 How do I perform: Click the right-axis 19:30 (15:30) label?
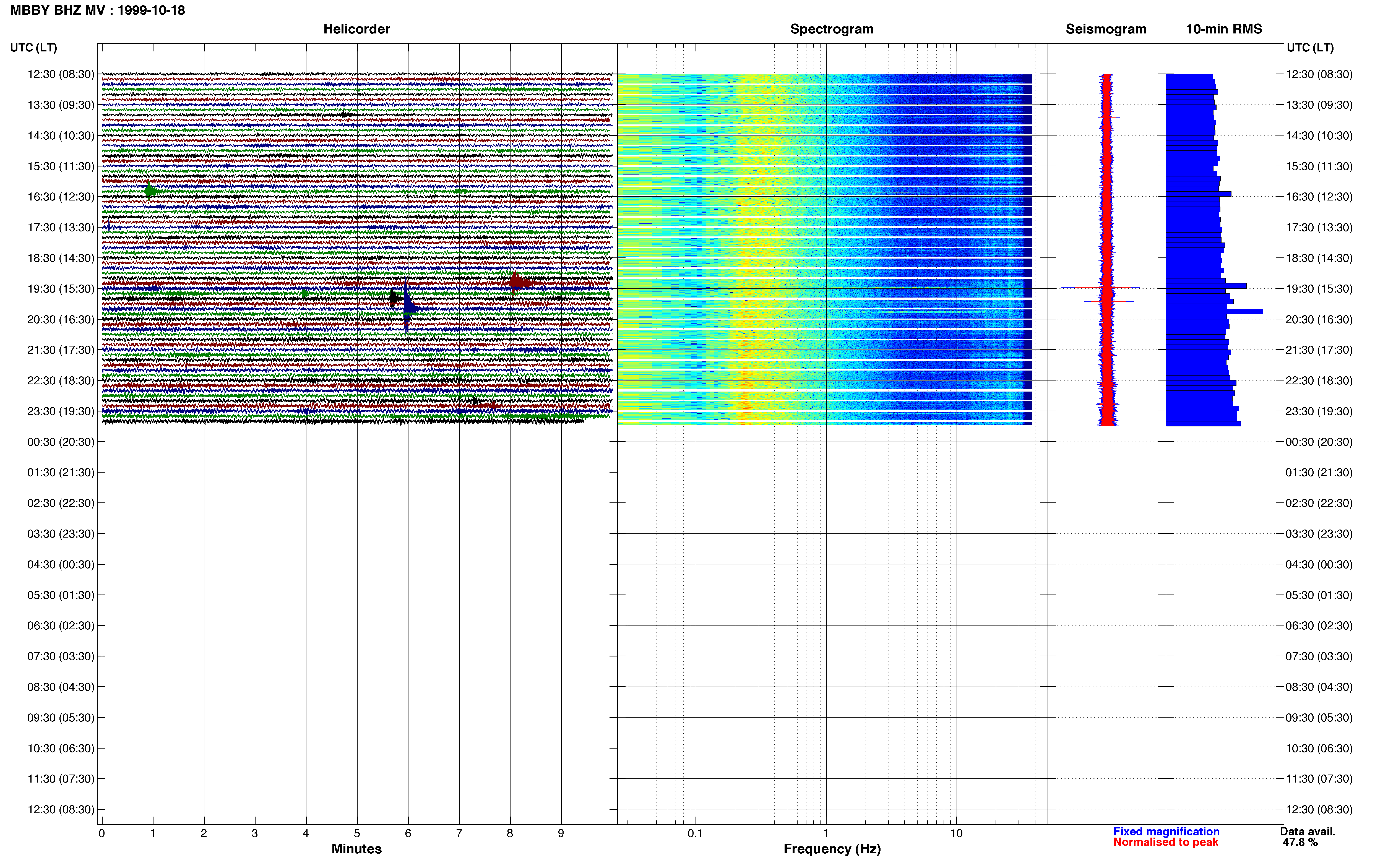(x=1319, y=289)
